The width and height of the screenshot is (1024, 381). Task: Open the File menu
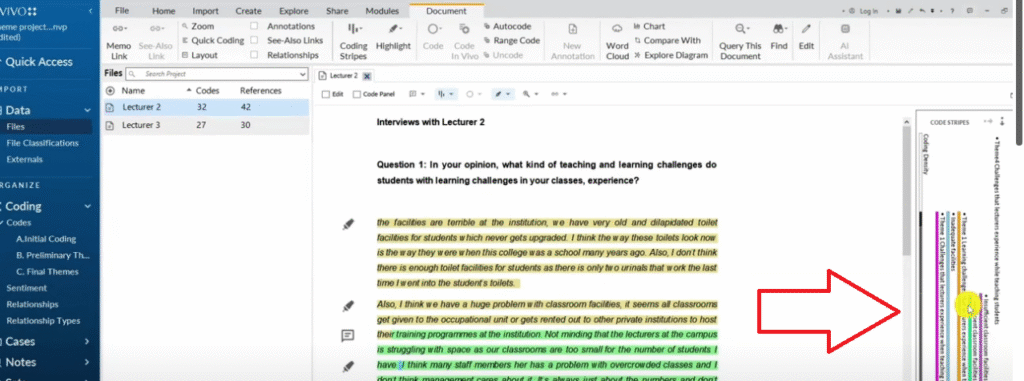pyautogui.click(x=121, y=11)
